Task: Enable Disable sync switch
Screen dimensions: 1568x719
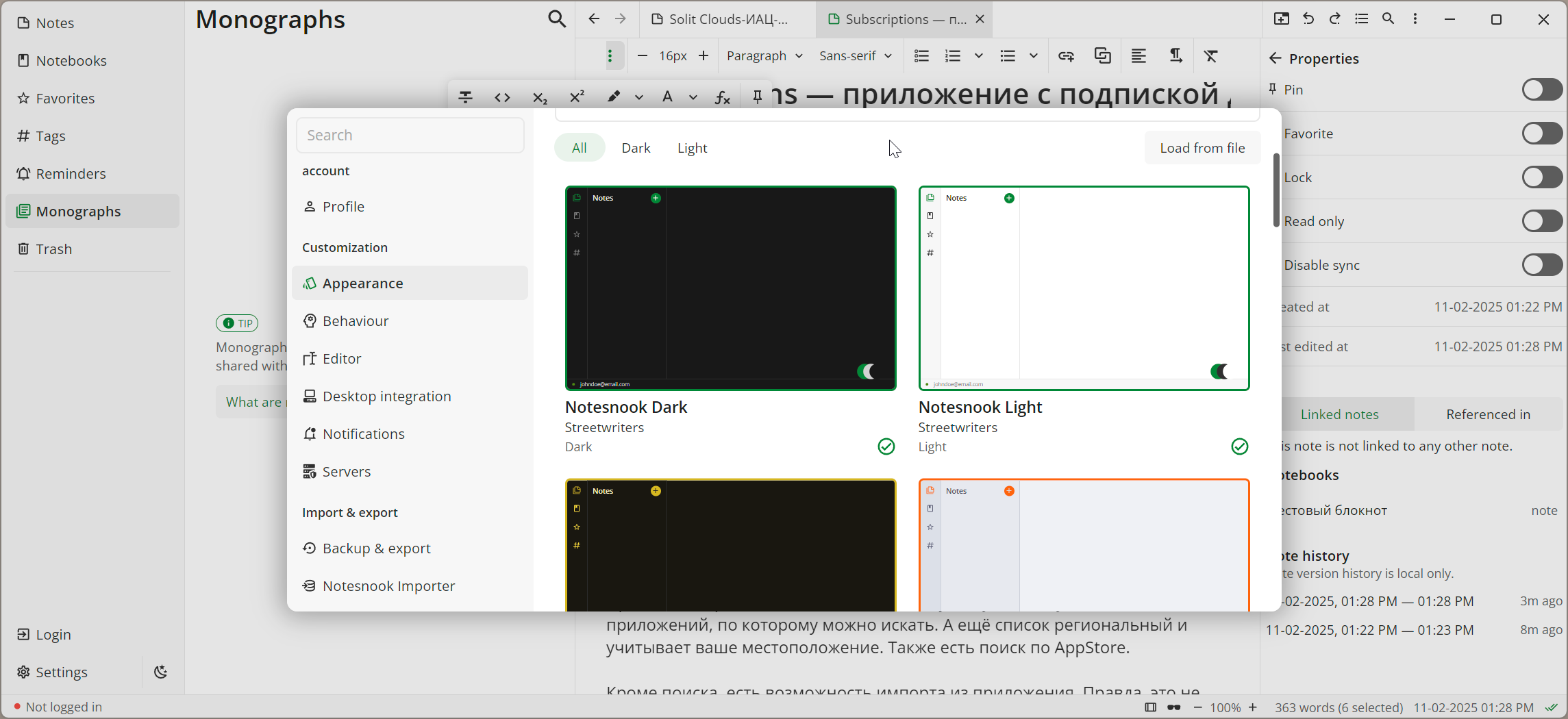Action: (1542, 265)
